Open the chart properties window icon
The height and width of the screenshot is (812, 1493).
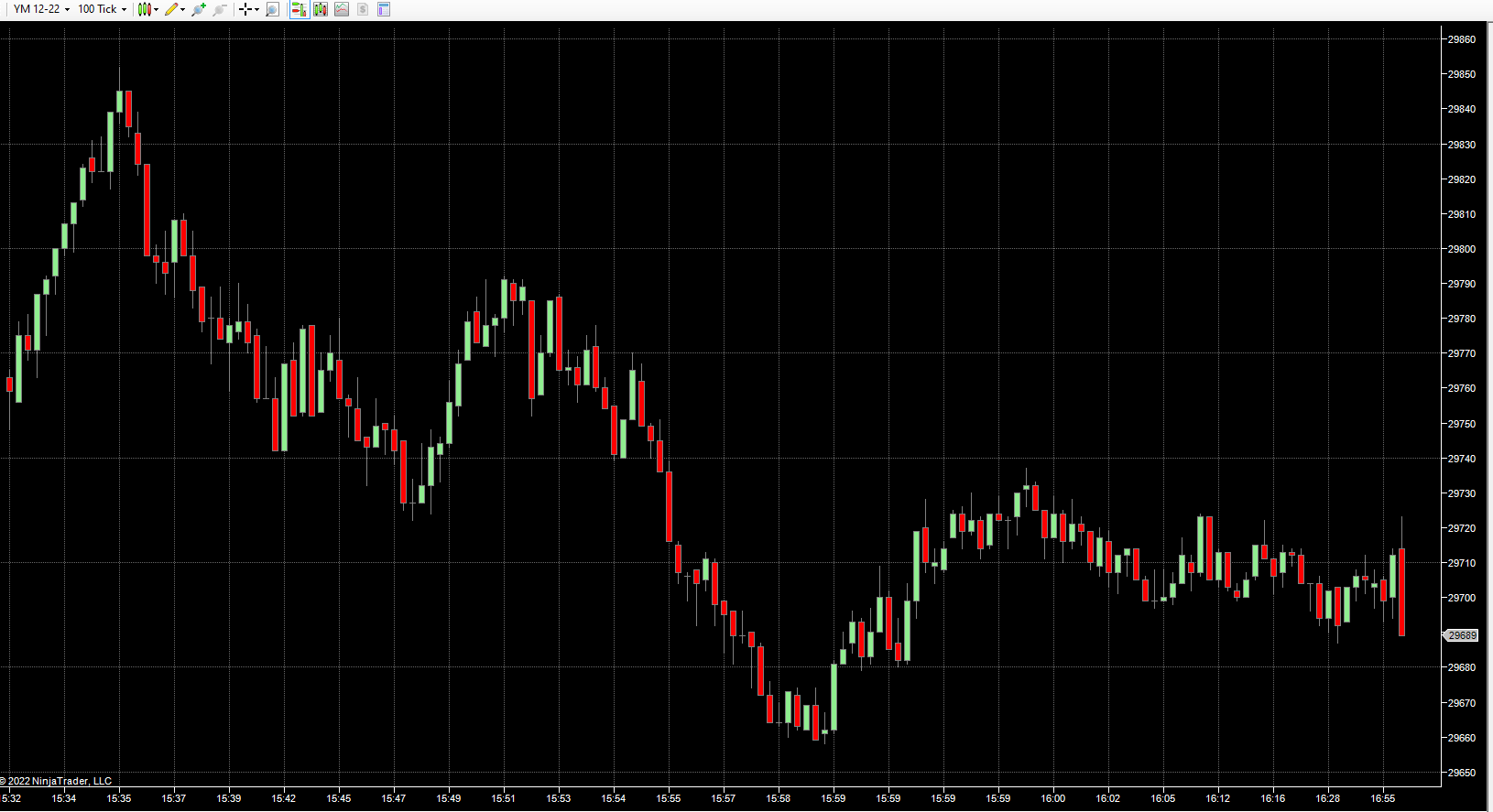[384, 9]
